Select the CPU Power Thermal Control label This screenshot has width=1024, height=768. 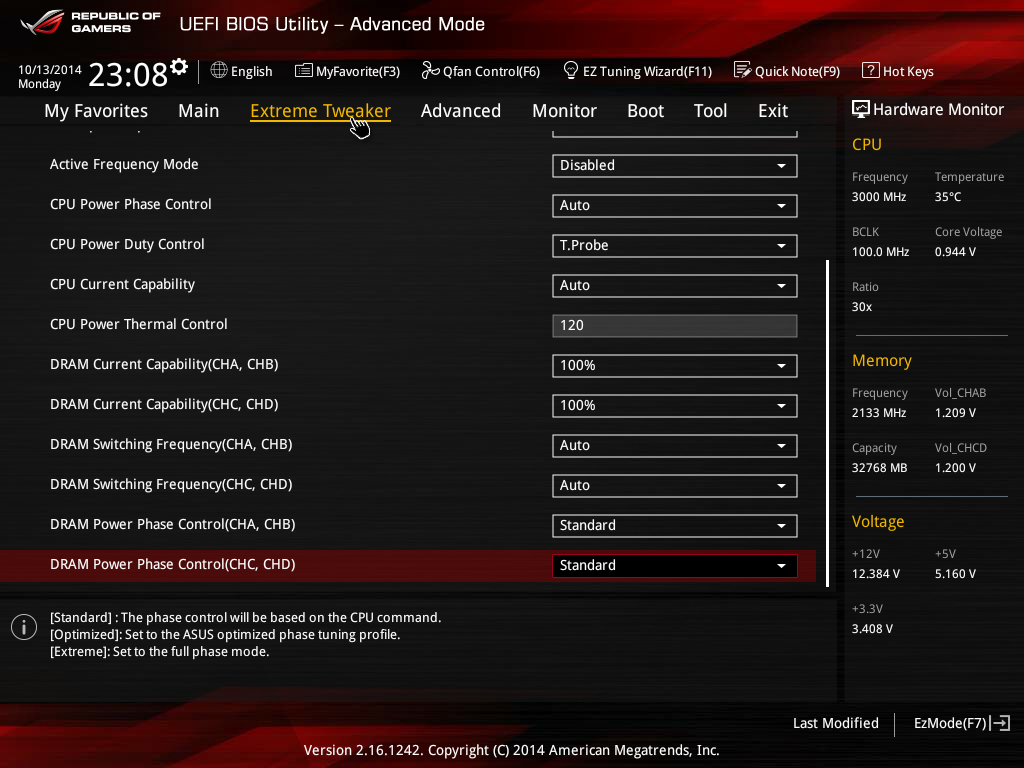pos(139,325)
